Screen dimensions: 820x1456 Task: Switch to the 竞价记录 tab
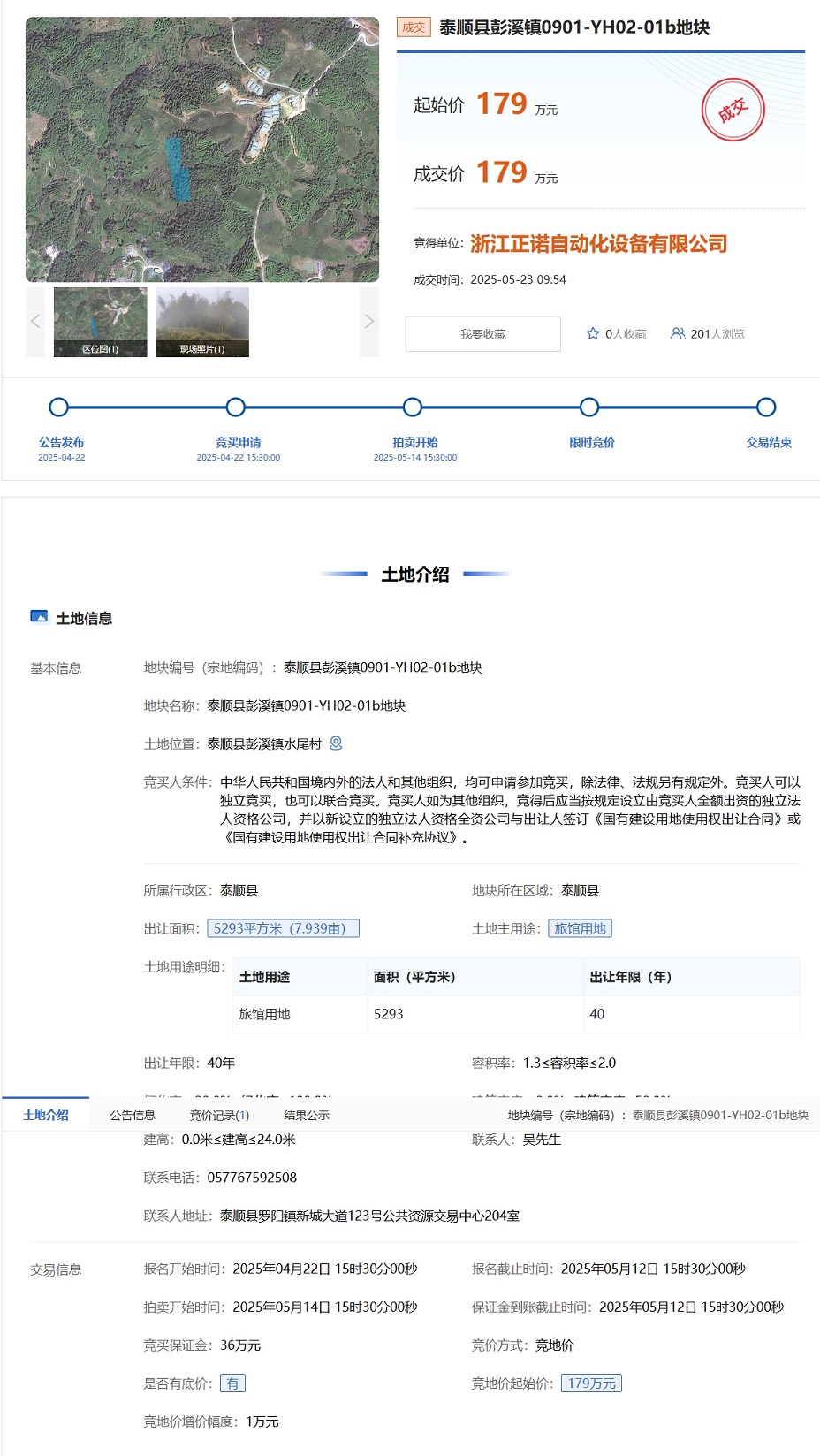(x=219, y=1115)
